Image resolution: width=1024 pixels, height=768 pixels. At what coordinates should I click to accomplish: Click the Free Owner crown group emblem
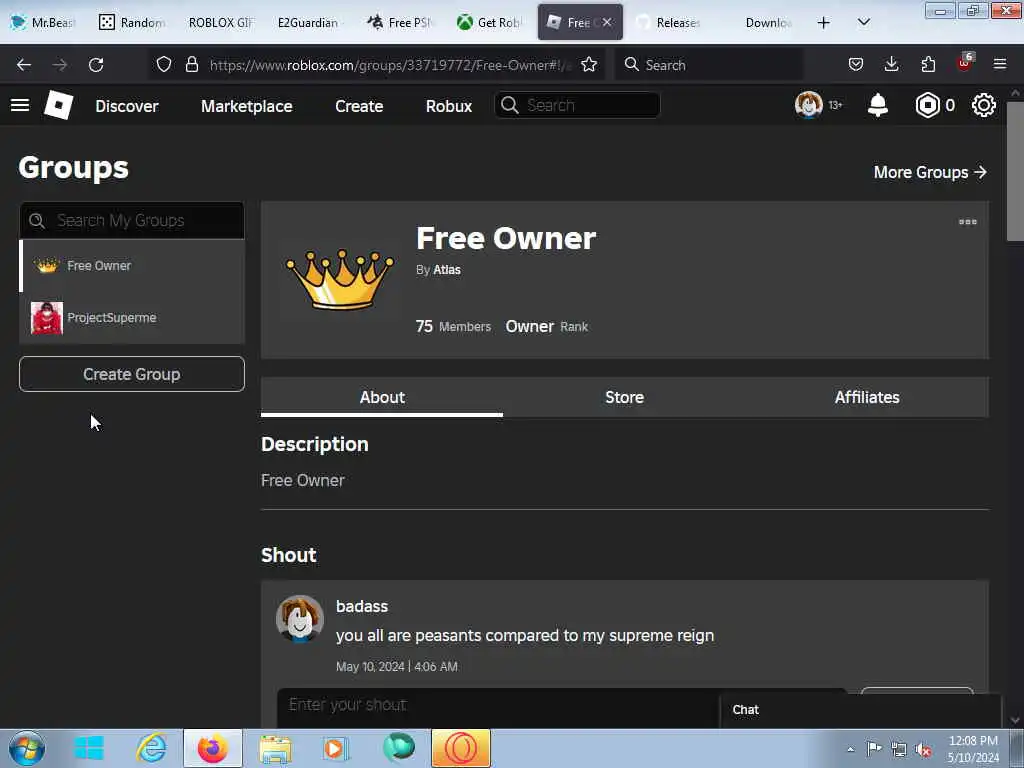coord(340,279)
